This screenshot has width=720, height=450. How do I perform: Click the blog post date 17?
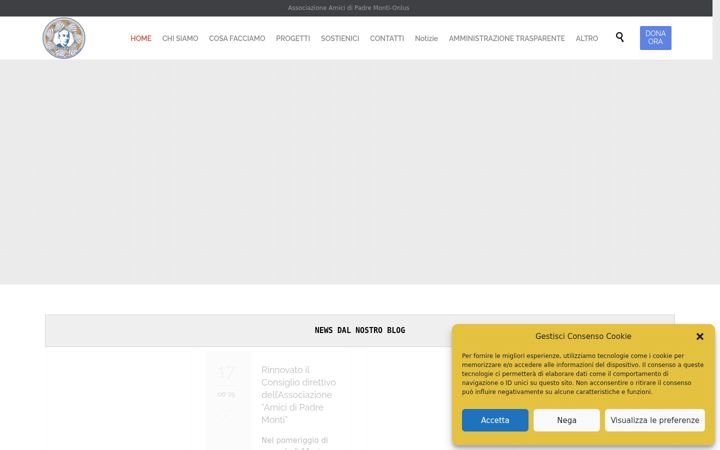226,373
